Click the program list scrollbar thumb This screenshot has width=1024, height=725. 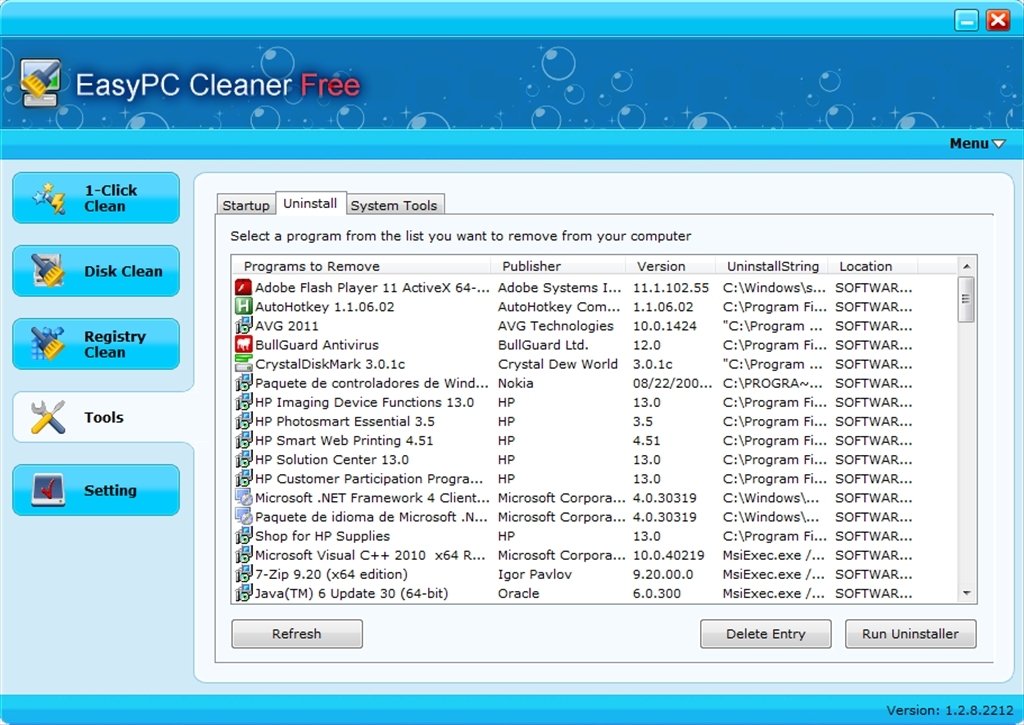click(967, 299)
